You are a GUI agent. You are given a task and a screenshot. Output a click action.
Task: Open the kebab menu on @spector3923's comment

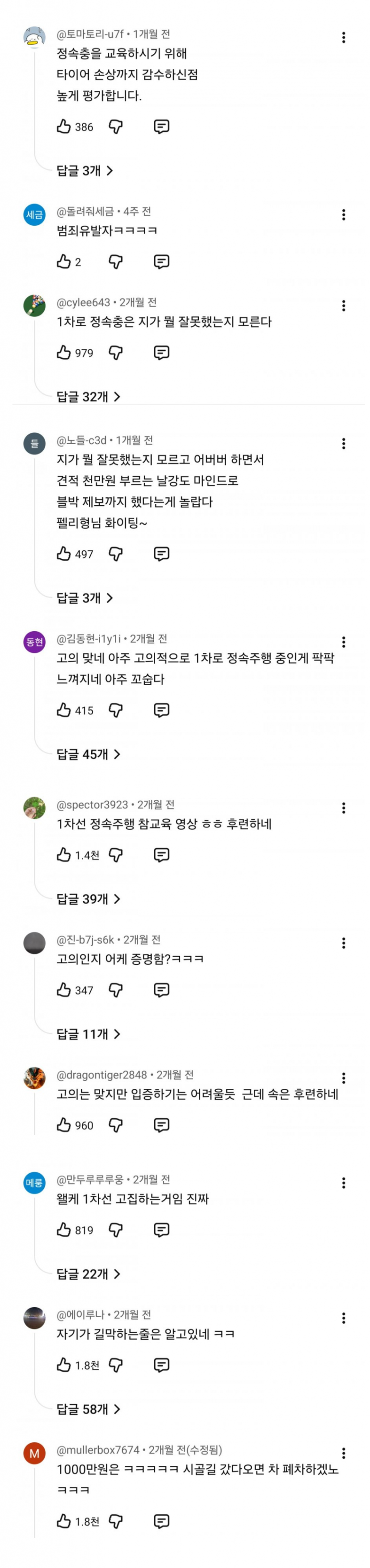tap(344, 808)
